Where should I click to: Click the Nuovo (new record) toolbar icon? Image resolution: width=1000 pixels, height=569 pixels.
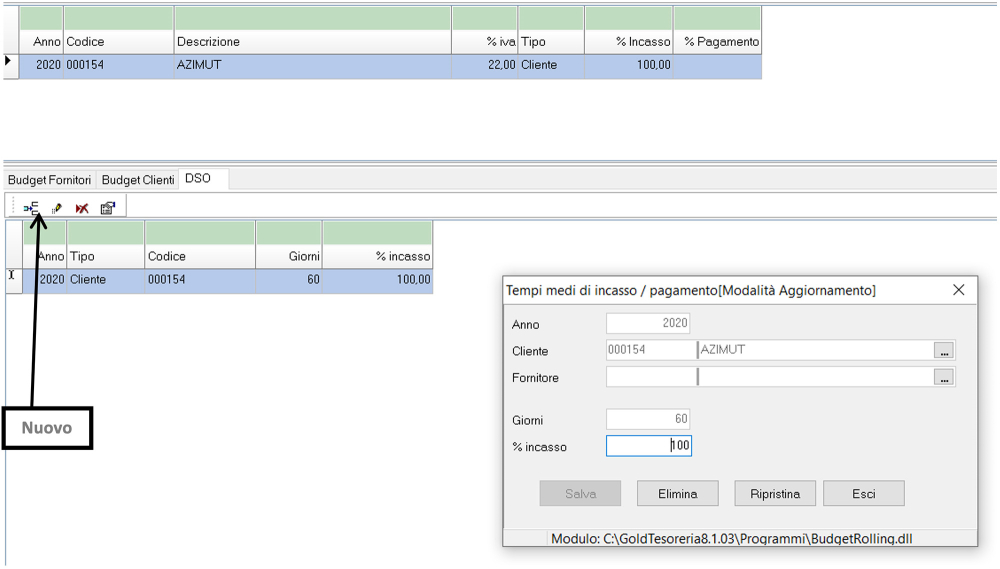tap(32, 208)
